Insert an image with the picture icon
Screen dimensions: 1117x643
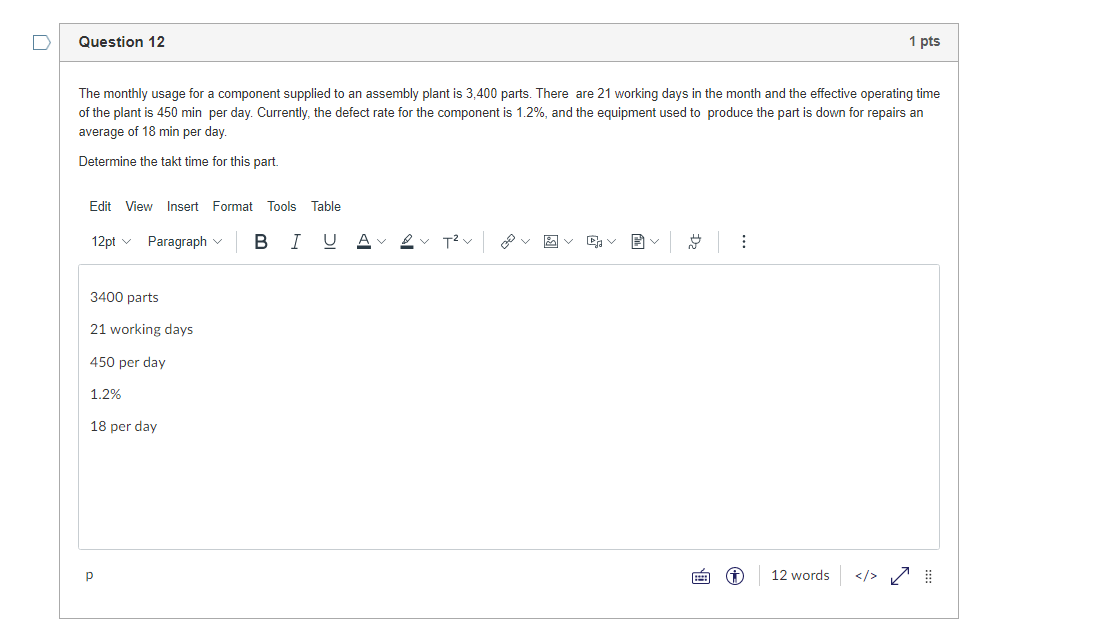[x=551, y=241]
